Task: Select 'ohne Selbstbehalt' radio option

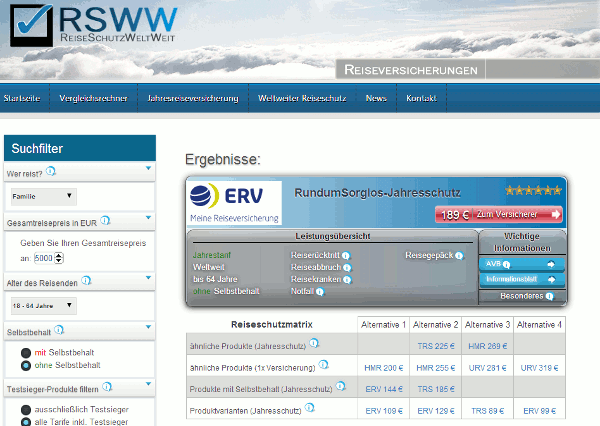Action: point(27,366)
